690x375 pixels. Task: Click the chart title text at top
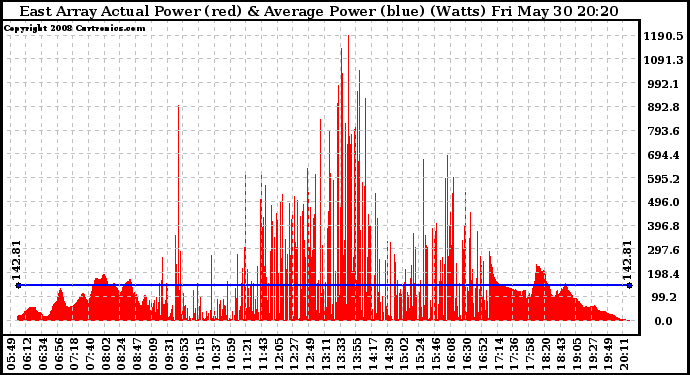click(319, 11)
